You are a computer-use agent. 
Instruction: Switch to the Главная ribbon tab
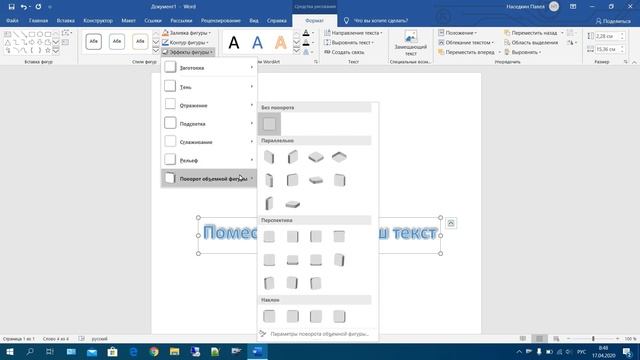[38, 20]
